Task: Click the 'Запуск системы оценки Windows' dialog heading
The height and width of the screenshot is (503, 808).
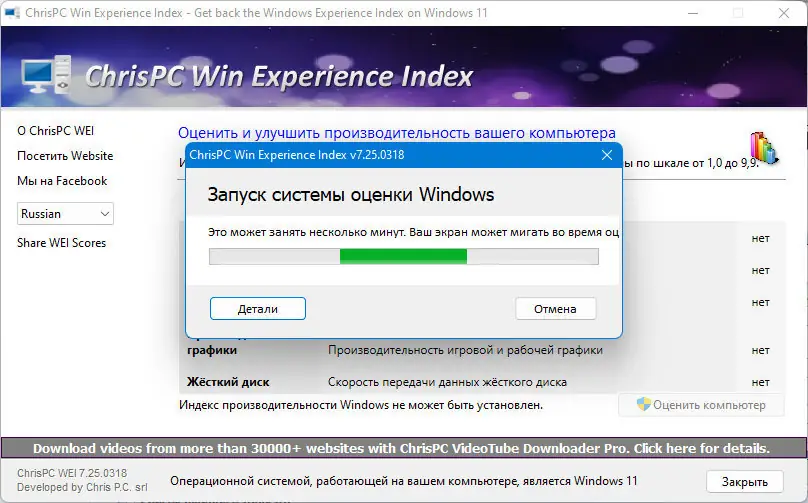Action: 351,194
